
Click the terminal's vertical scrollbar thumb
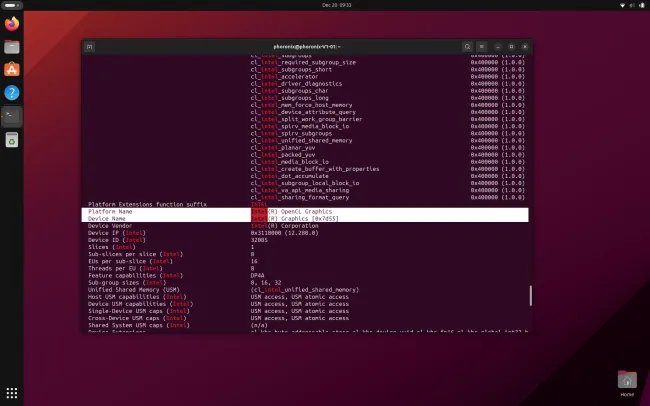530,299
